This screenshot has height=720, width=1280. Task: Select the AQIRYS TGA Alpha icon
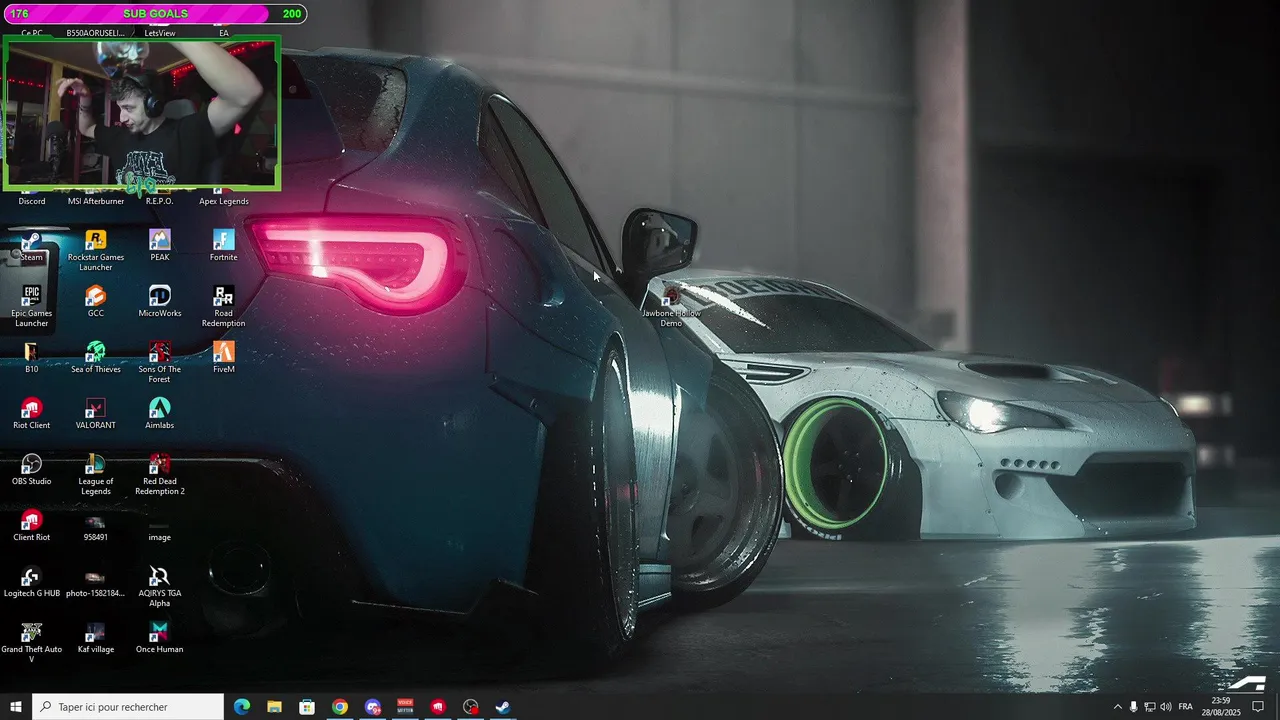point(160,587)
